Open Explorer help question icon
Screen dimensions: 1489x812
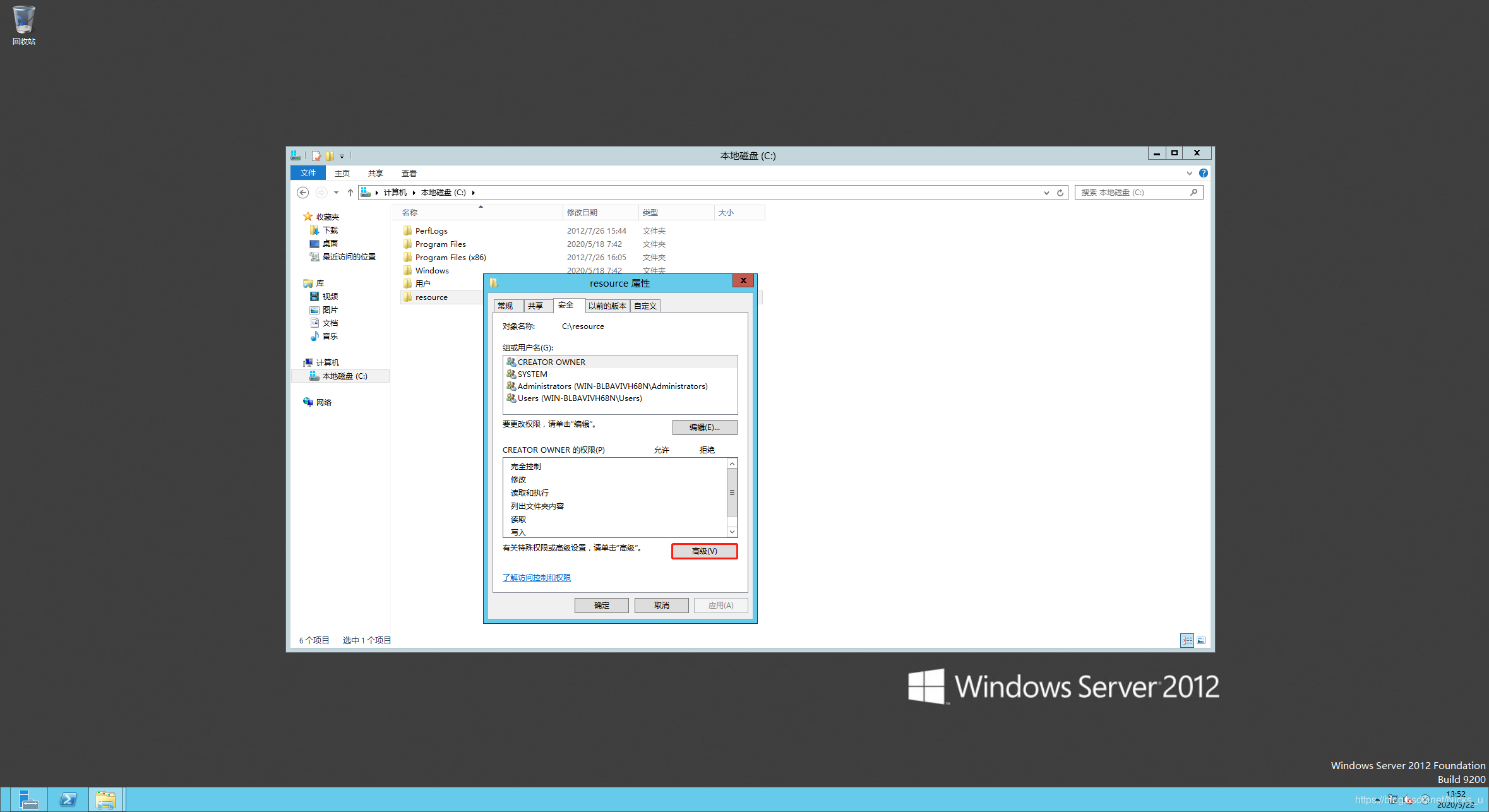(x=1203, y=173)
